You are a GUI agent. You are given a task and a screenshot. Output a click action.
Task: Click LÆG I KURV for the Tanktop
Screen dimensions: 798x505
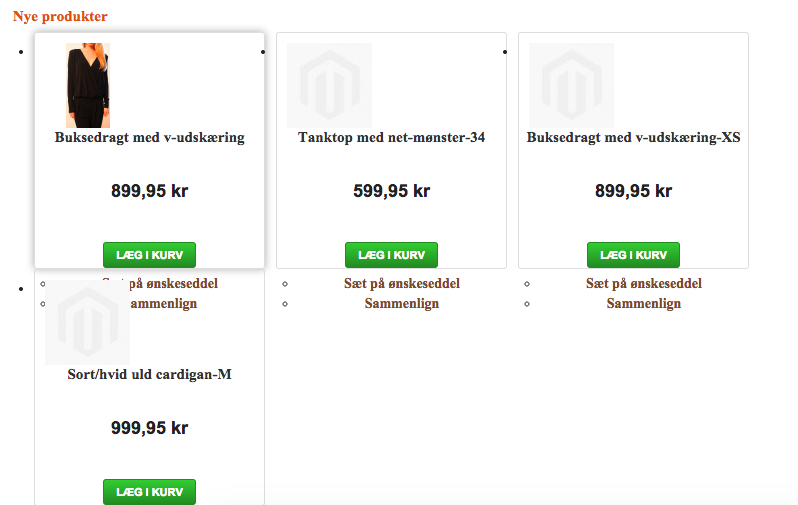click(x=391, y=255)
